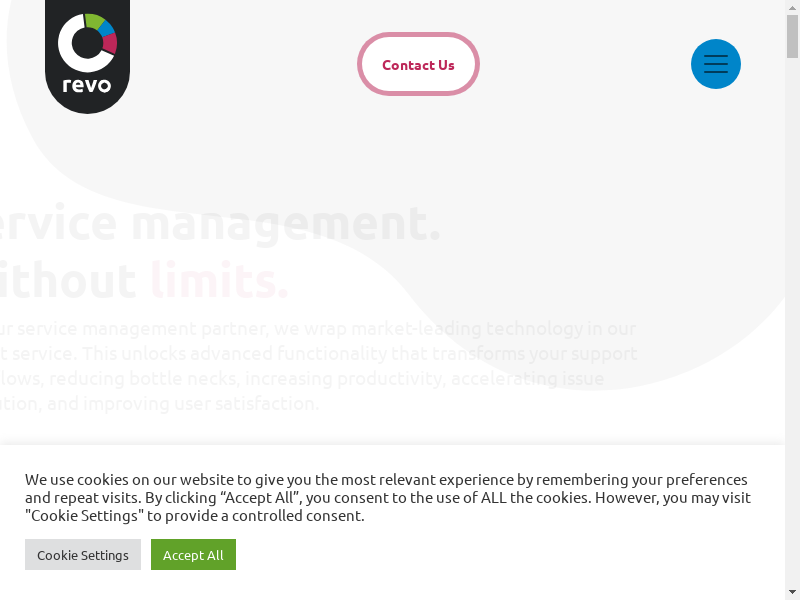The image size is (800, 600).
Task: Click the faded "ithout" headline word
Action: click(68, 281)
